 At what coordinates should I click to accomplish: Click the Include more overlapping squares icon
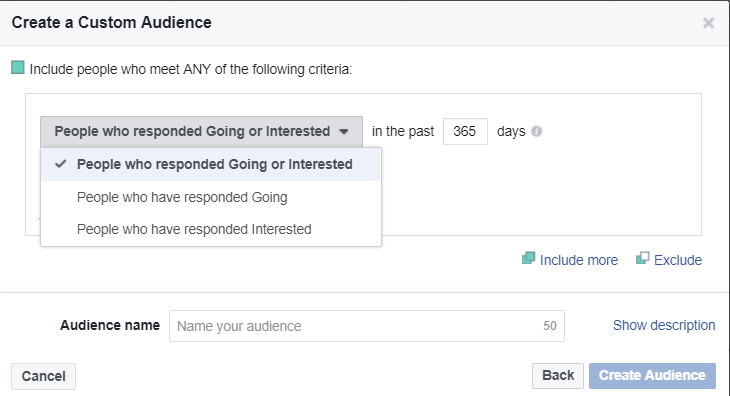tap(528, 258)
